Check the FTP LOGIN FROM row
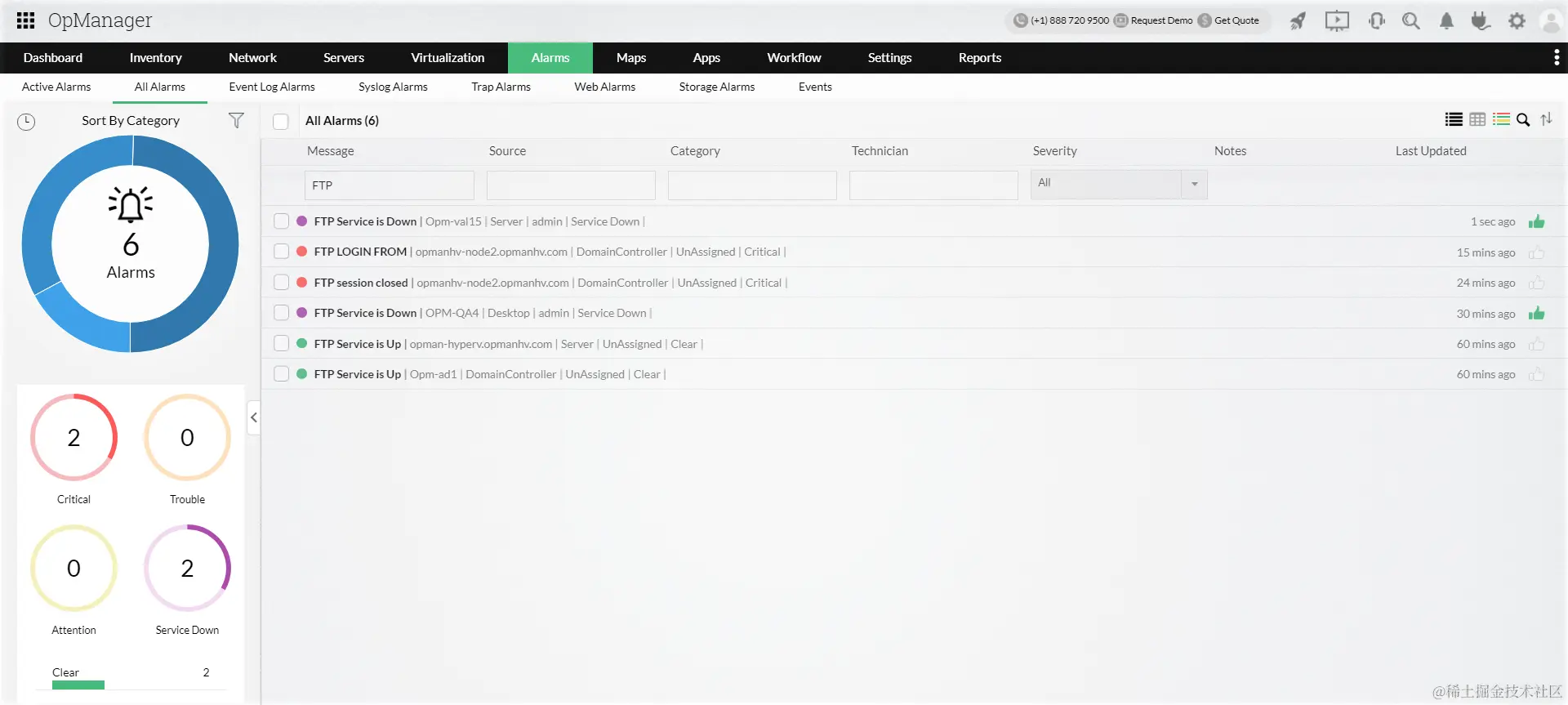The image size is (1568, 705). pyautogui.click(x=281, y=252)
